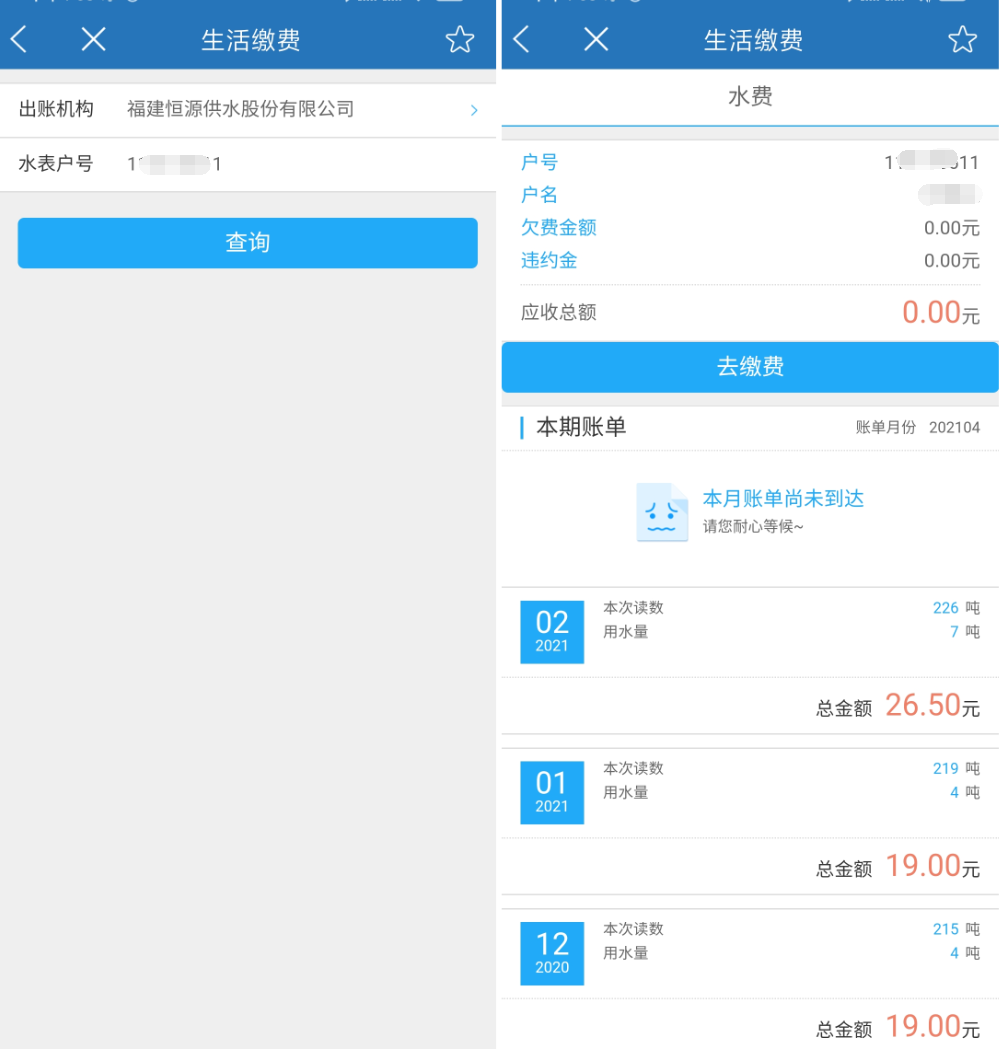The height and width of the screenshot is (1056, 1001).
Task: Tap the sad-face bill not arrived icon
Action: tap(662, 512)
